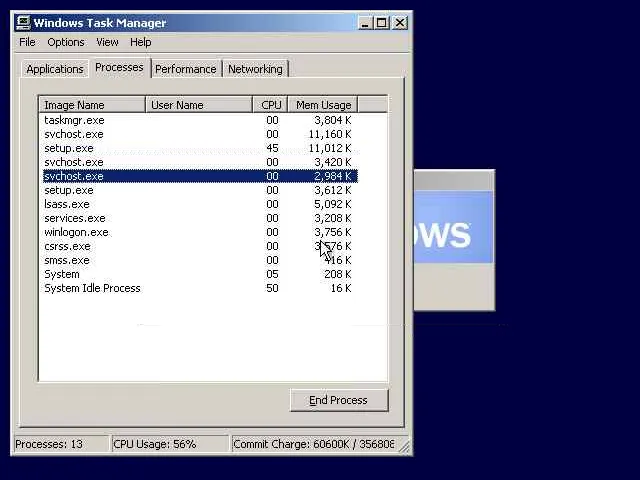This screenshot has width=640, height=480.
Task: Click Processes: 13 in status bar
Action: [x=61, y=444]
